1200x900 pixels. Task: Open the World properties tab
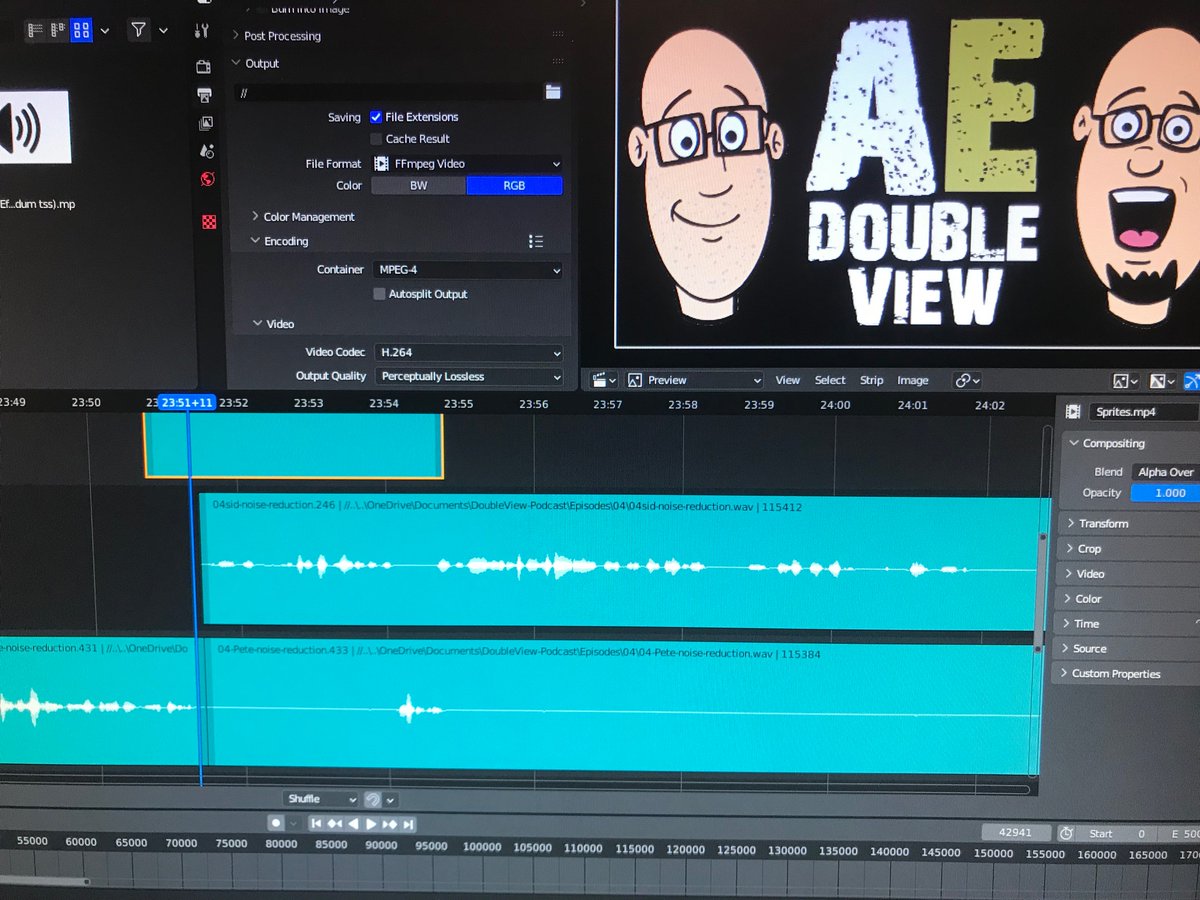tap(208, 179)
